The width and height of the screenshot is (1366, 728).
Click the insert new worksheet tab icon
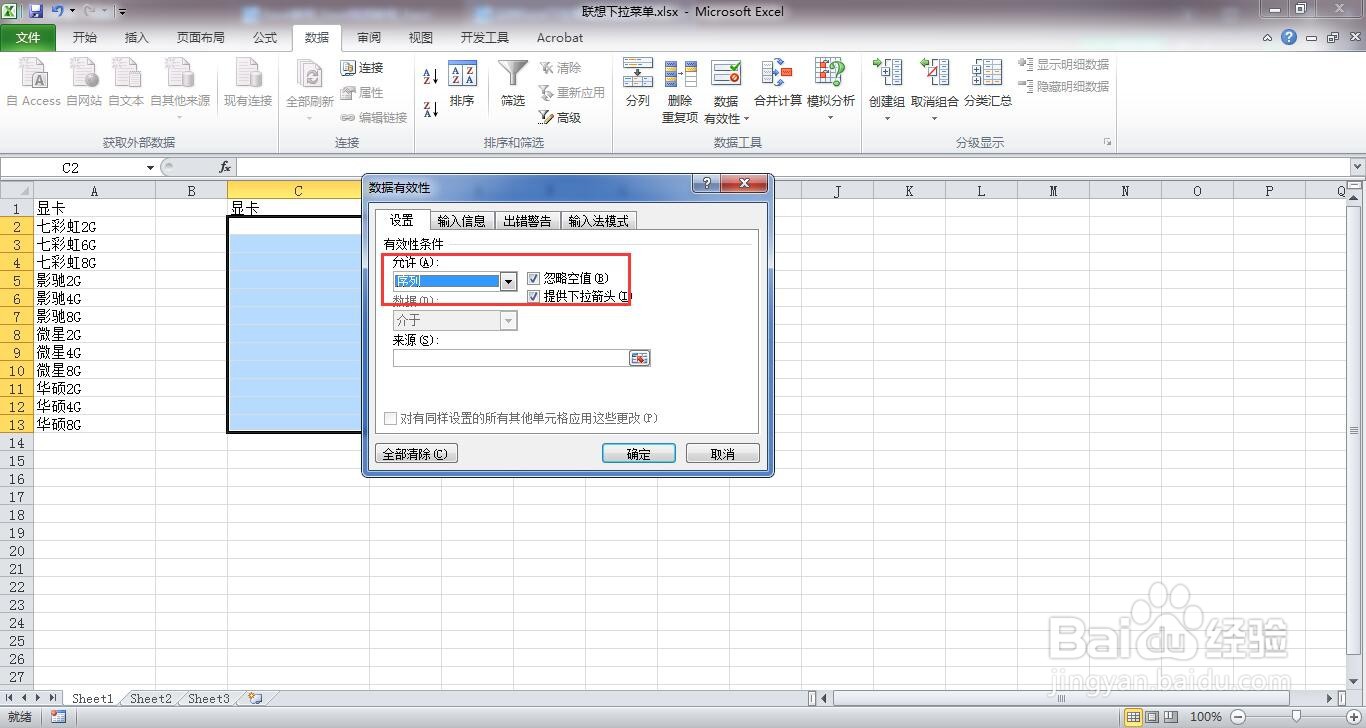click(x=255, y=699)
